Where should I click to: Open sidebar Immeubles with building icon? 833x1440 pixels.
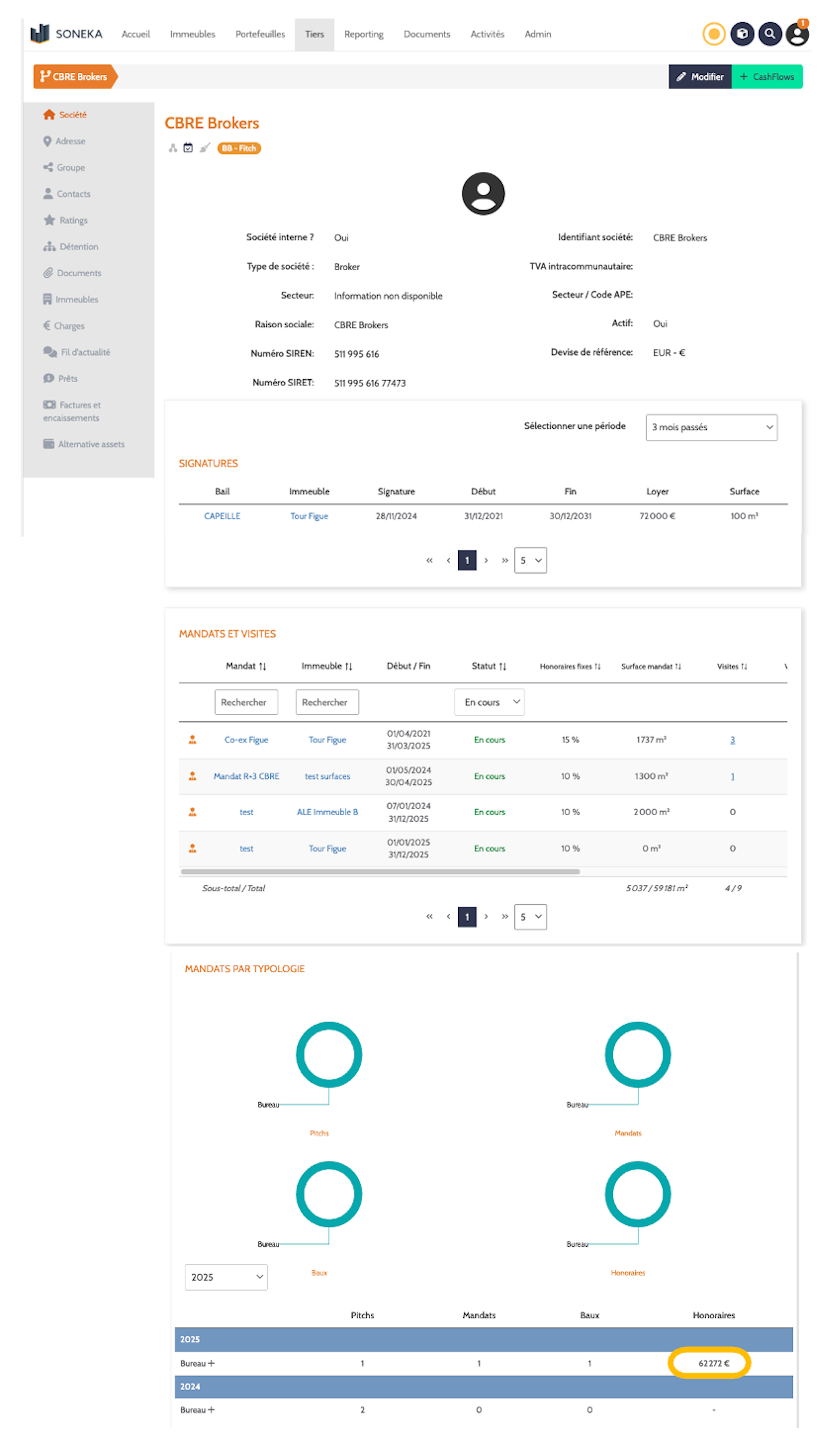[x=70, y=299]
